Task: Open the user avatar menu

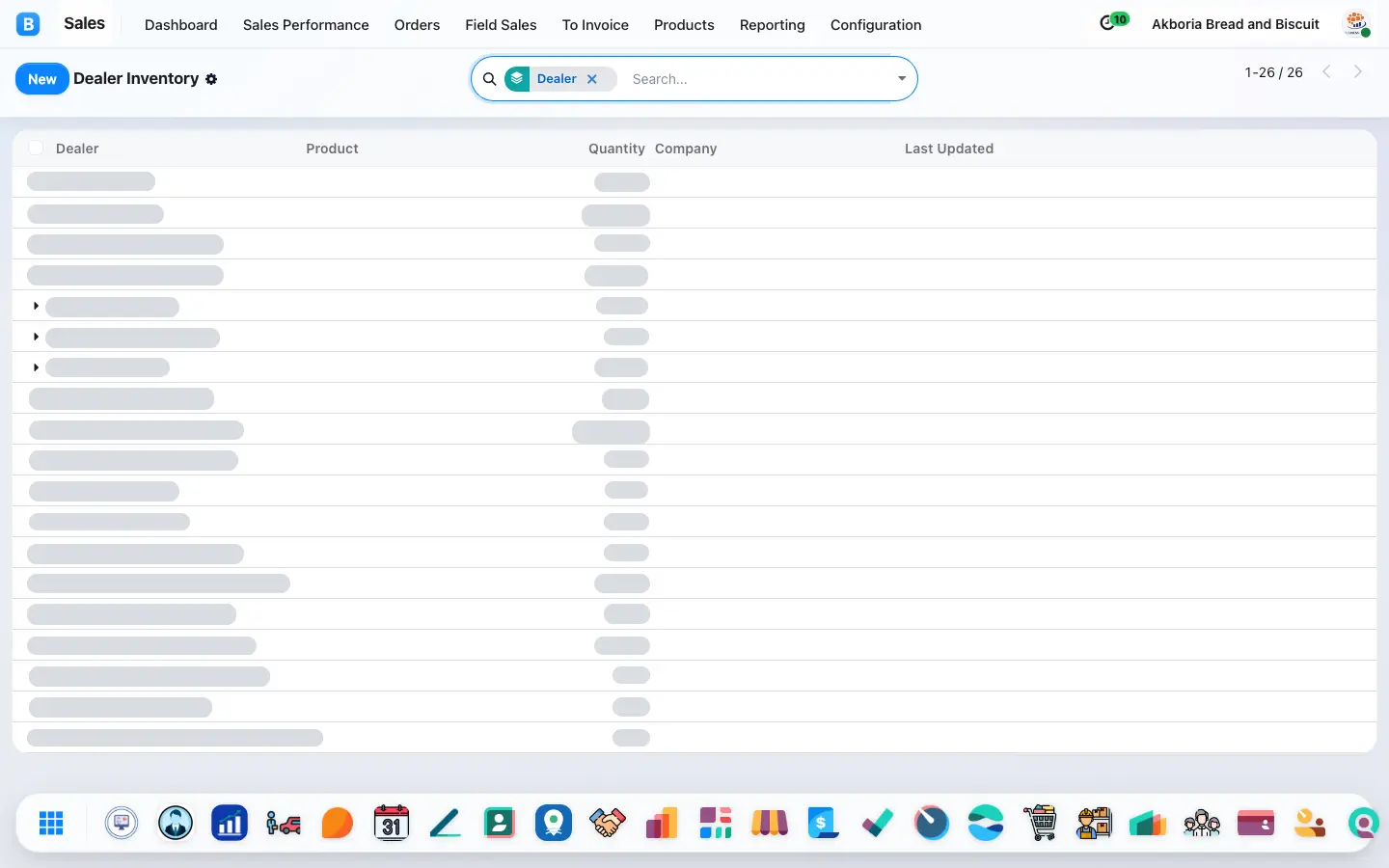Action: click(1357, 24)
